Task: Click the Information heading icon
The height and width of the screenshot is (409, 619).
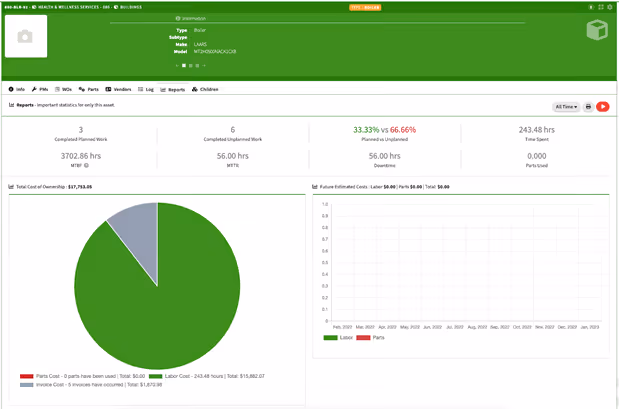Action: (x=178, y=18)
